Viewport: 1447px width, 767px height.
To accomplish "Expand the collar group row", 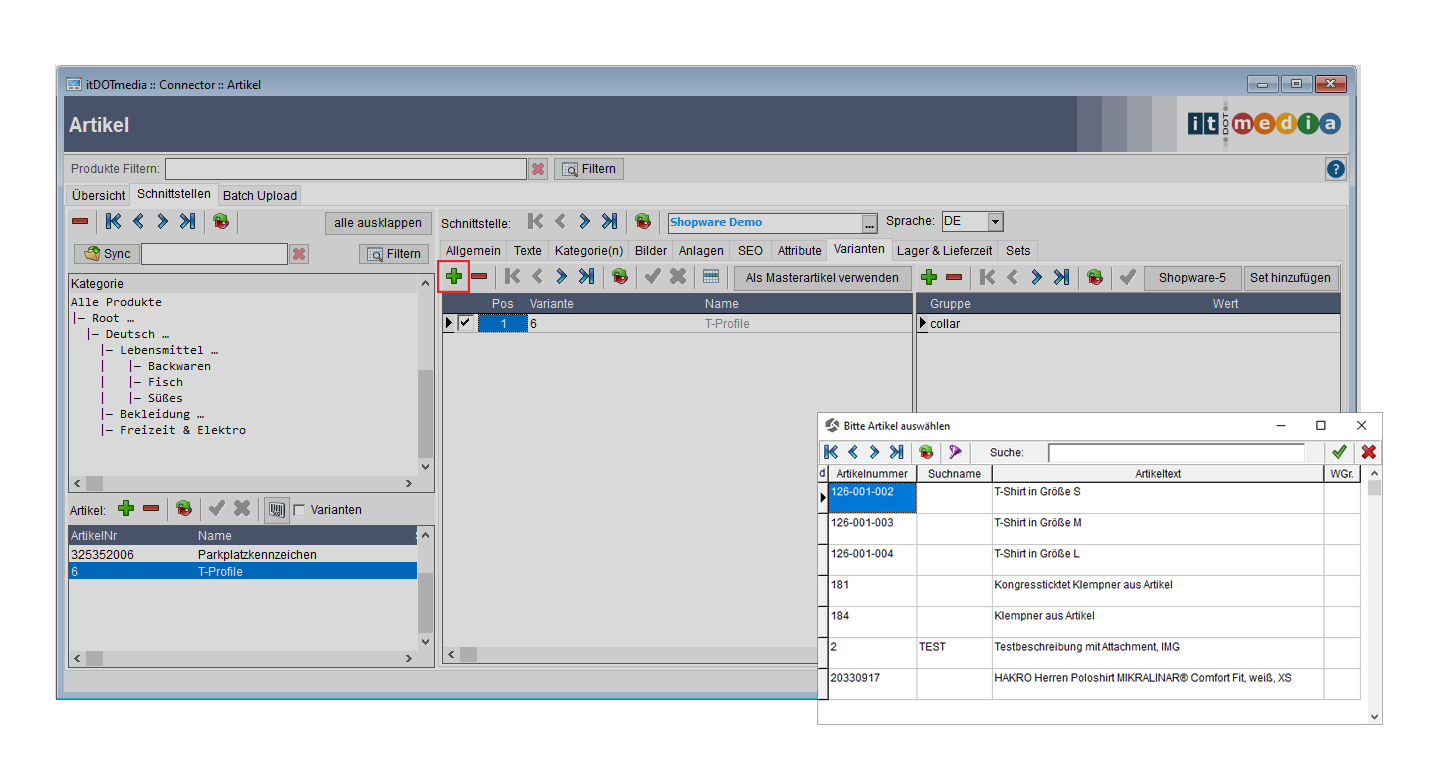I will coord(923,323).
